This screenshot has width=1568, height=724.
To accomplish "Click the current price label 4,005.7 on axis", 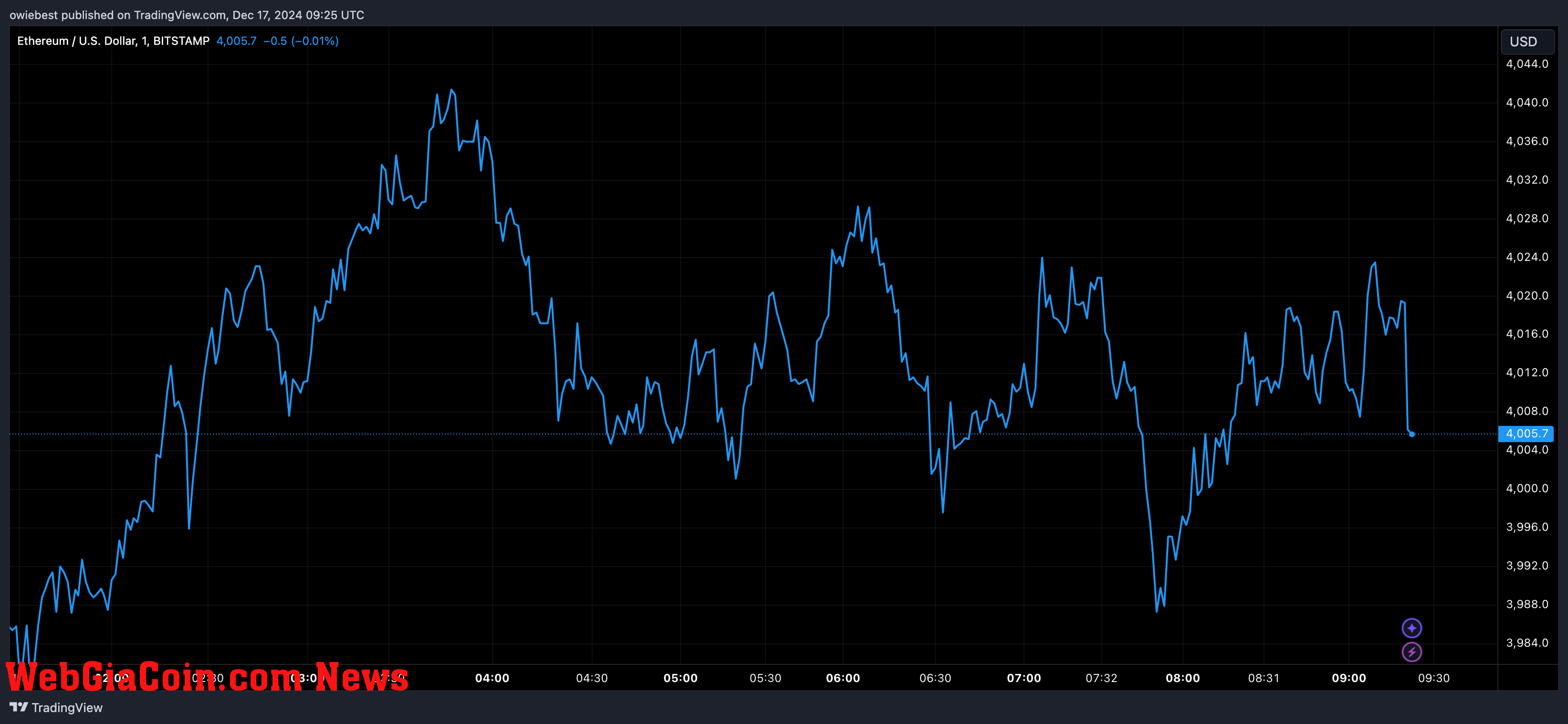I will (x=1526, y=434).
